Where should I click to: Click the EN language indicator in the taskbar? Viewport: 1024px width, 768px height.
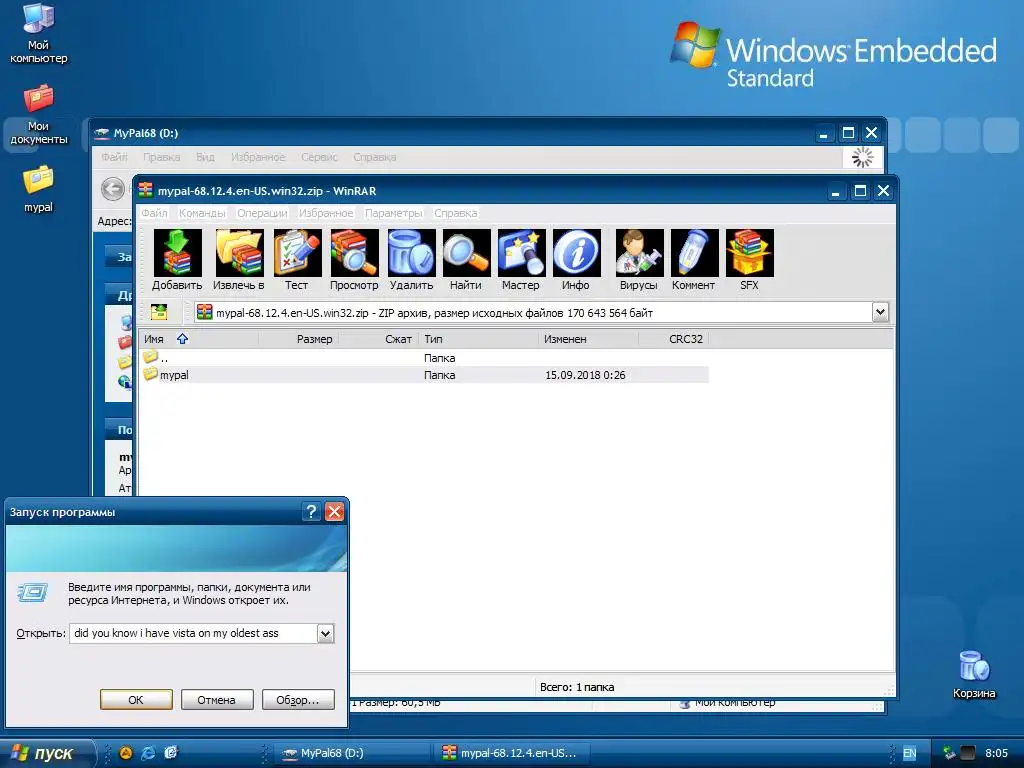909,753
